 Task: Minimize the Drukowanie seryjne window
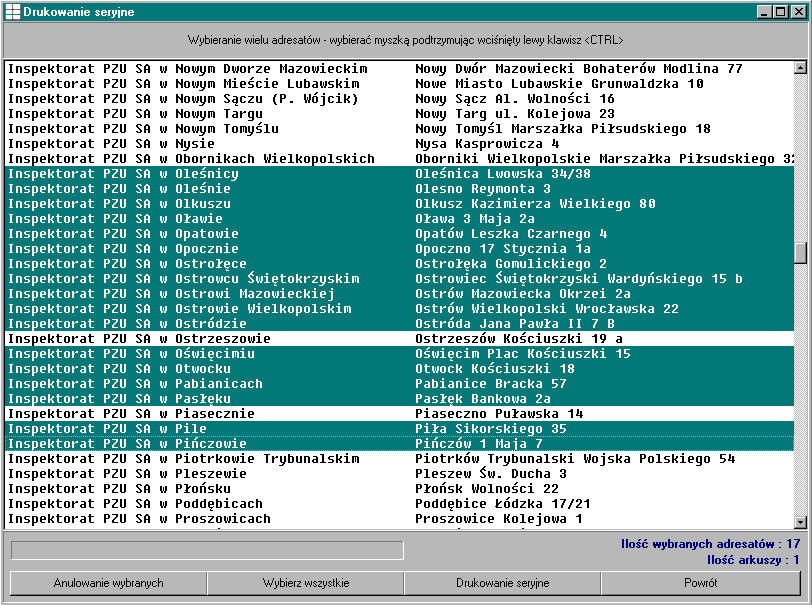point(764,11)
